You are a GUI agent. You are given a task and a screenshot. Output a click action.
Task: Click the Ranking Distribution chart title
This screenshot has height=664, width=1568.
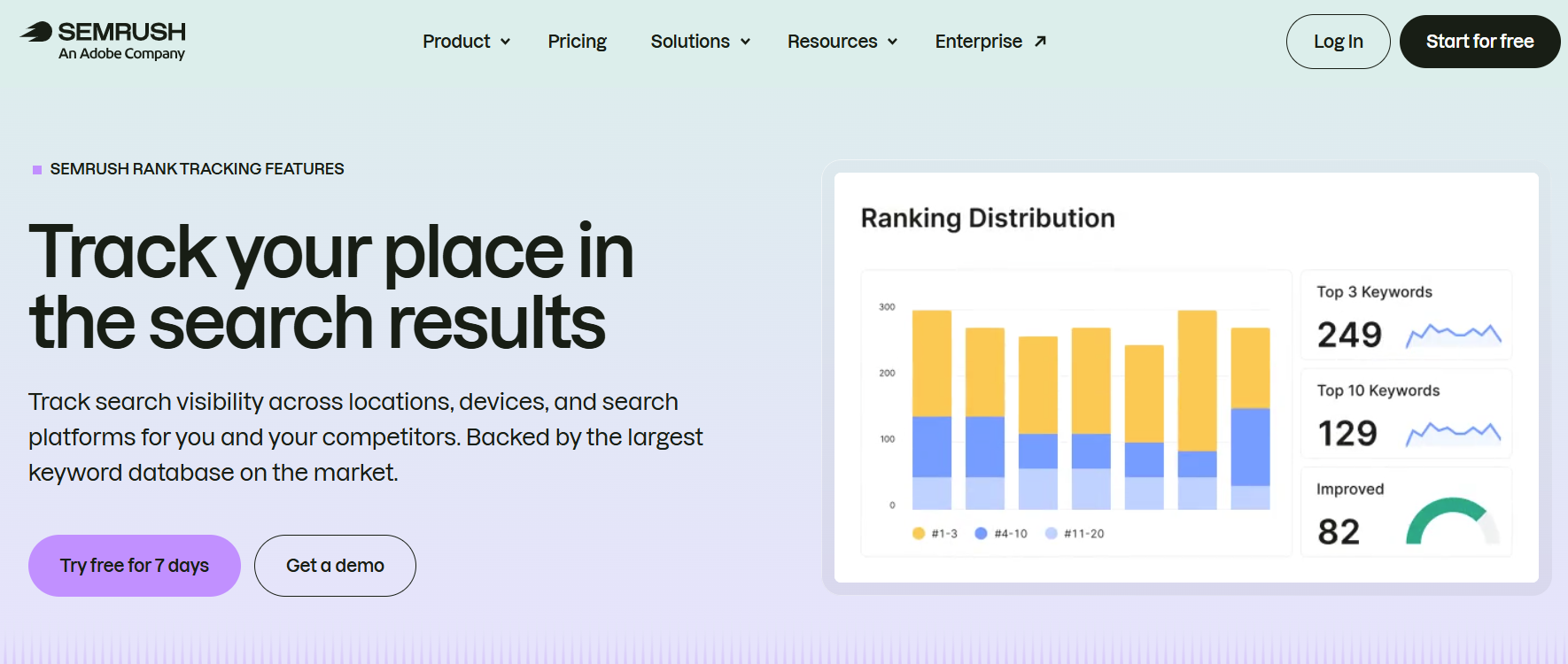pos(988,219)
